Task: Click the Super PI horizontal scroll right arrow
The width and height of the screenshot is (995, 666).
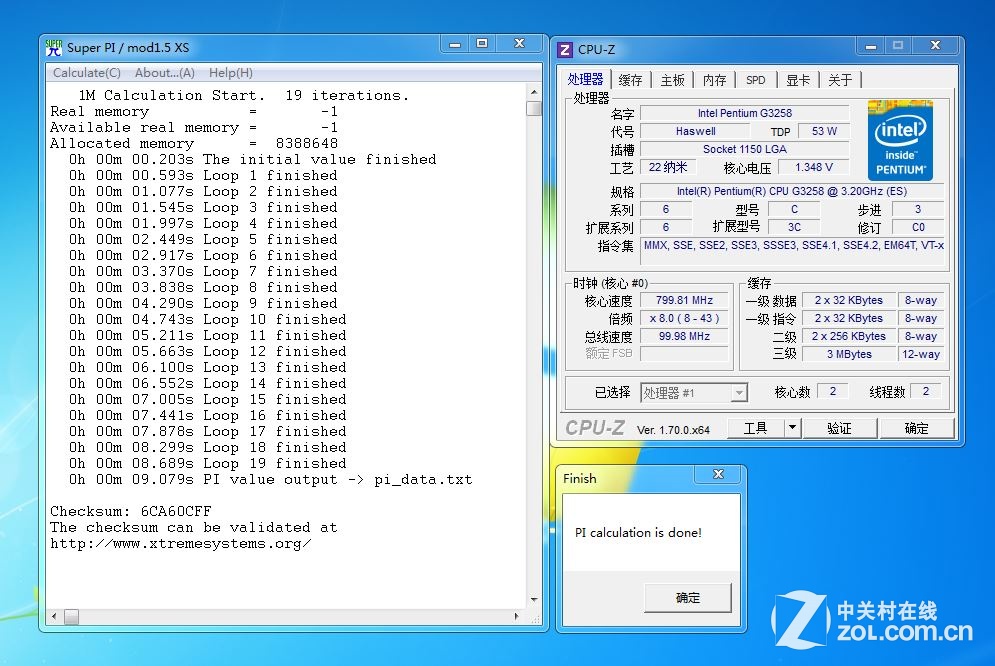Action: pos(517,616)
